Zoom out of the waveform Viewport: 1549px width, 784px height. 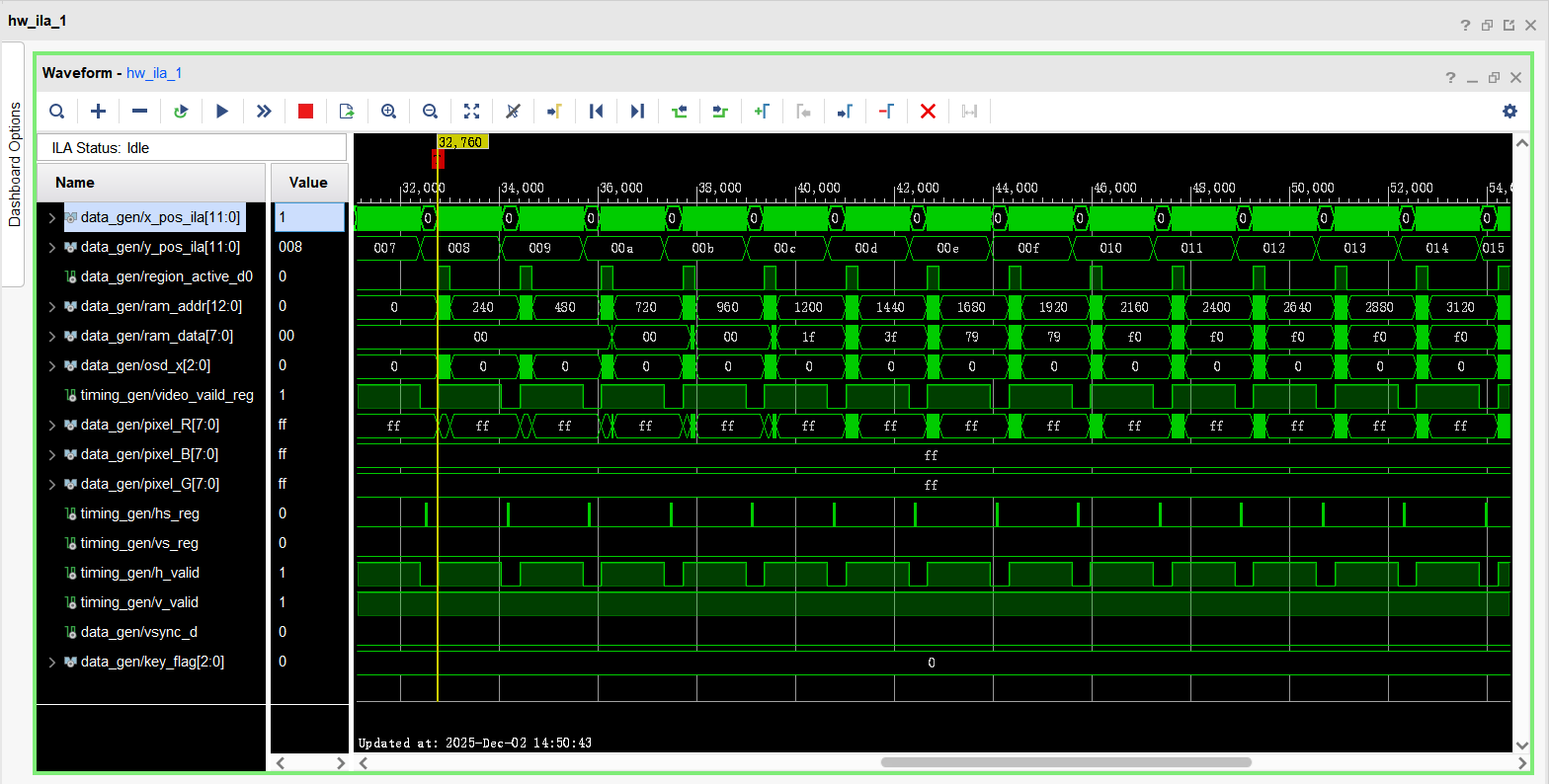pyautogui.click(x=430, y=112)
